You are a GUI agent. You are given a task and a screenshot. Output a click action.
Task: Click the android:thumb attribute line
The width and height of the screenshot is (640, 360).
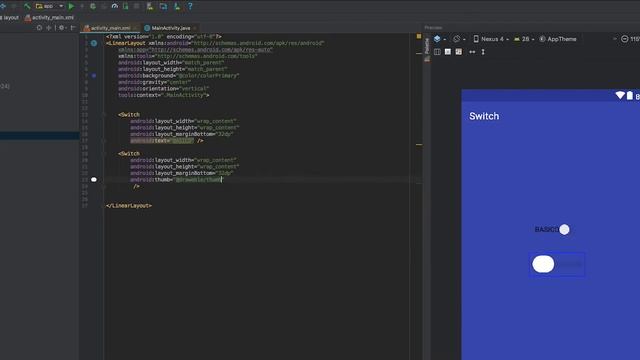coord(176,180)
